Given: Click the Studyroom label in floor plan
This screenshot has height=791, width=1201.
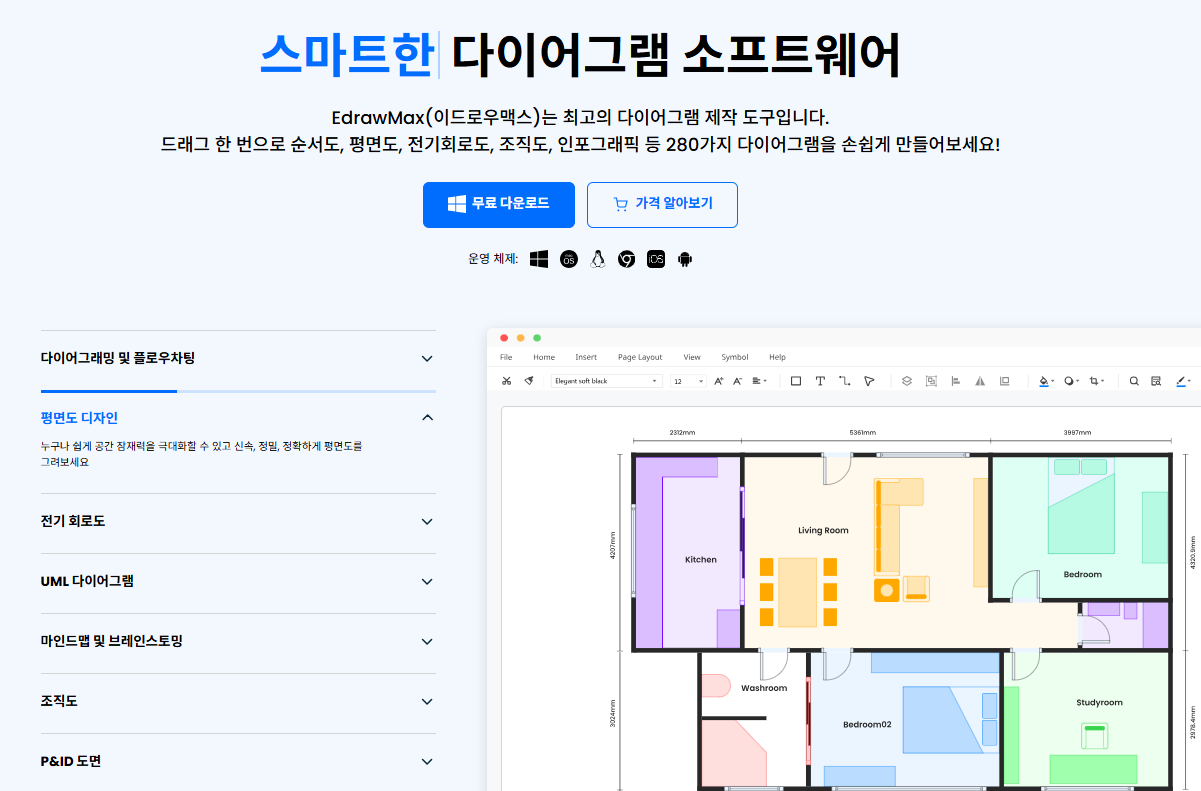Looking at the screenshot, I should (1099, 703).
